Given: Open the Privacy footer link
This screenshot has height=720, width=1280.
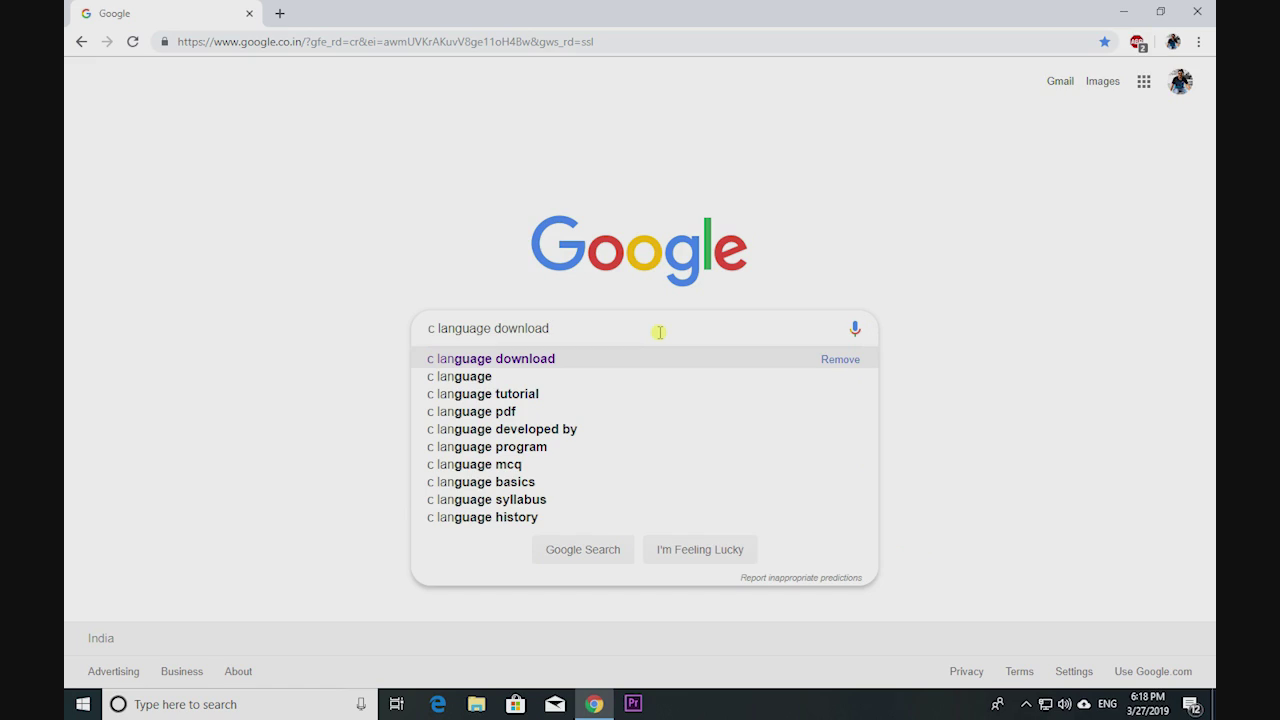Looking at the screenshot, I should [x=967, y=671].
